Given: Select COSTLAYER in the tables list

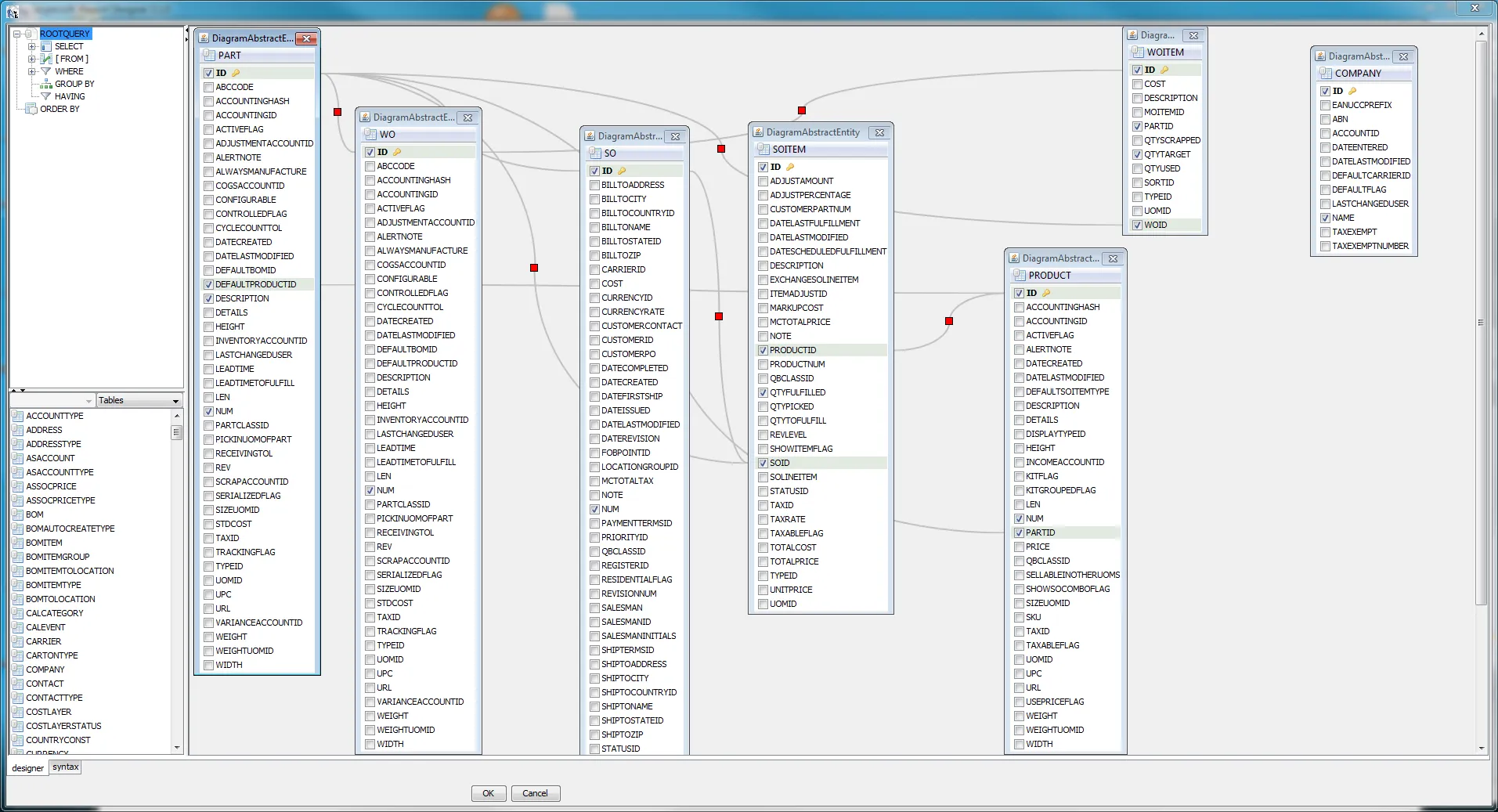Looking at the screenshot, I should coord(49,712).
